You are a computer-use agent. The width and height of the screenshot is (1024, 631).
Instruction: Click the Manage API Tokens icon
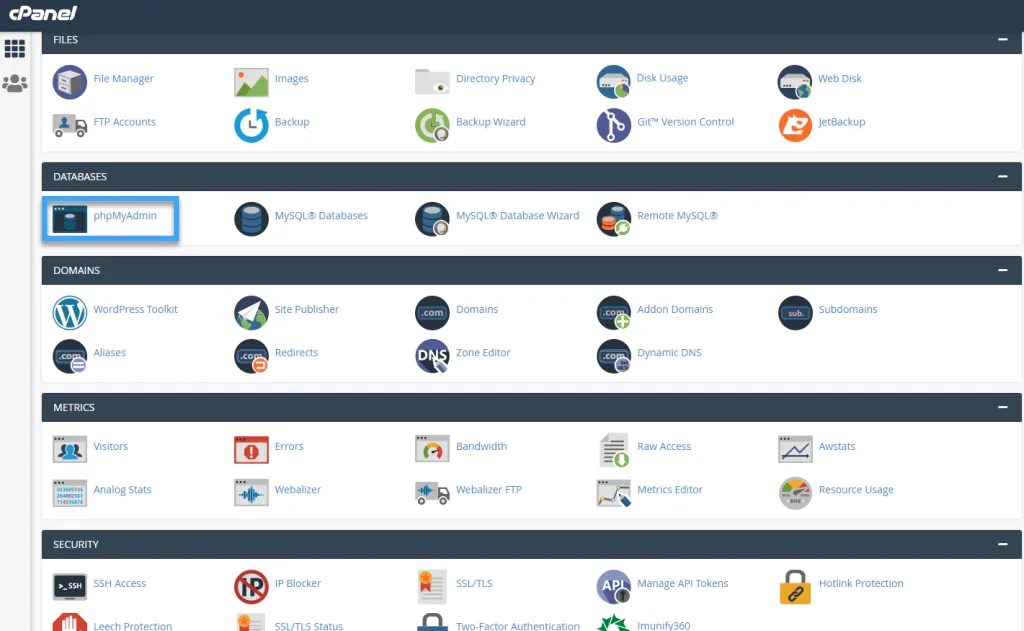coord(613,587)
